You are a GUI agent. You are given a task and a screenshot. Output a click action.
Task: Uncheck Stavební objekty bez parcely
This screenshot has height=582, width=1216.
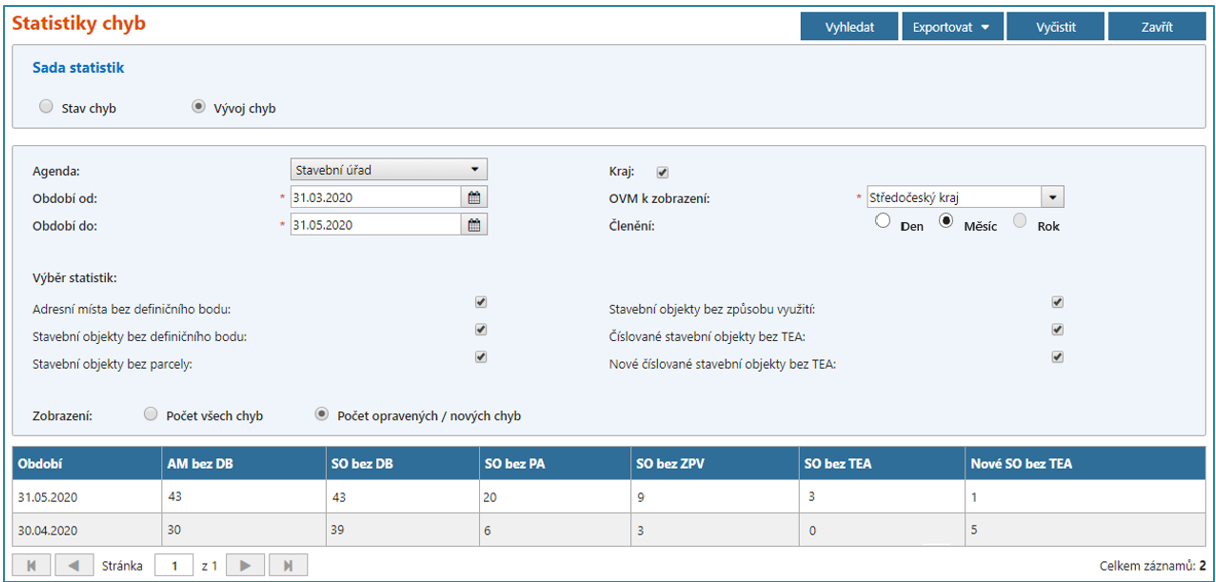(481, 357)
